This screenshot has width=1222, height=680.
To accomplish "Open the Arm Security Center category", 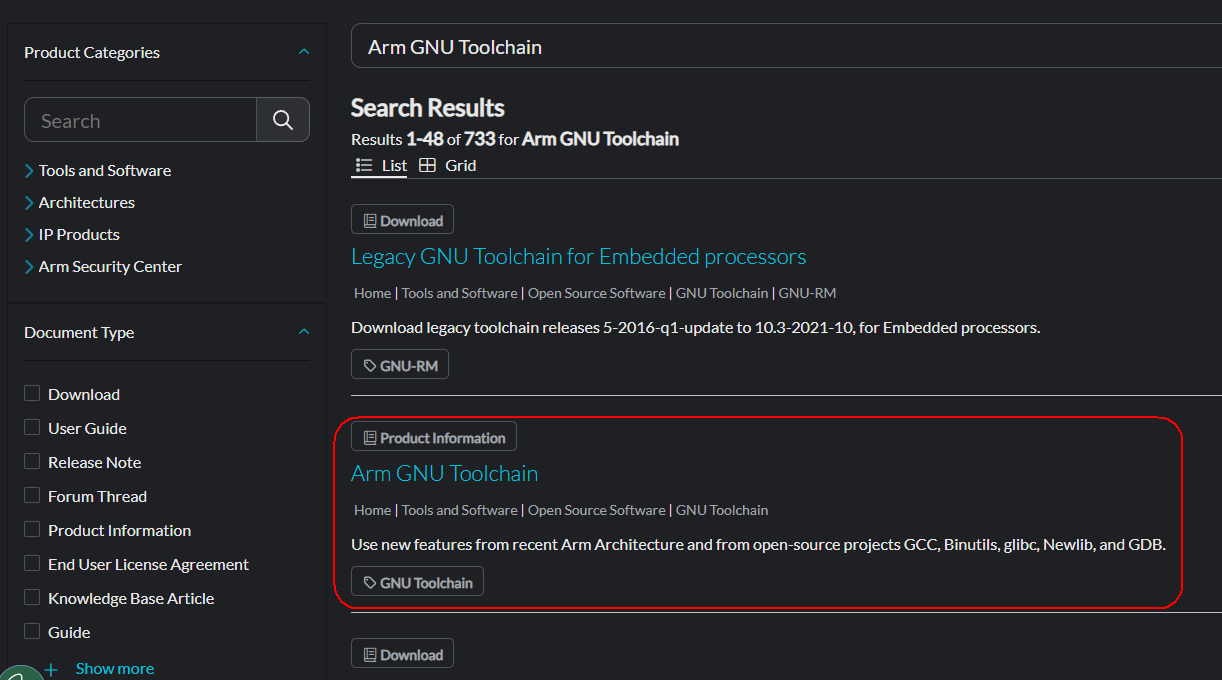I will point(110,267).
